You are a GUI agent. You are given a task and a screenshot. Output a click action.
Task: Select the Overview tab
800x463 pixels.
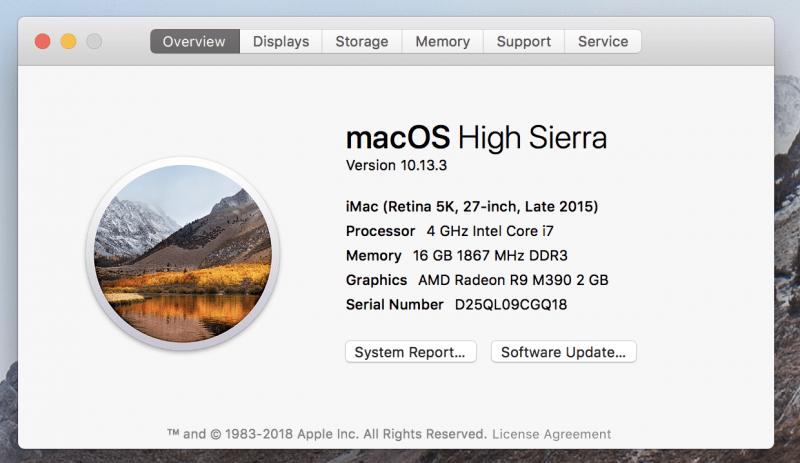(x=194, y=41)
